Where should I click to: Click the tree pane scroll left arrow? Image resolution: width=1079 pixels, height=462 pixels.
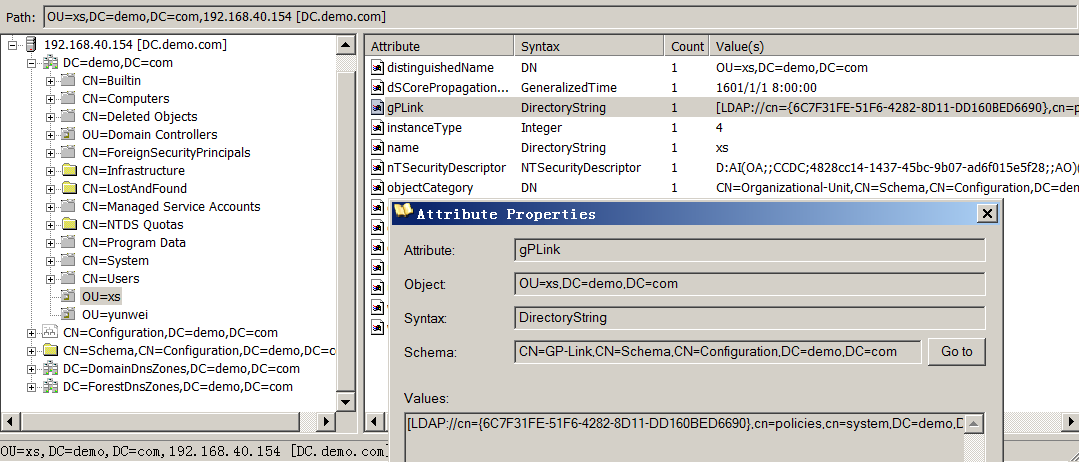point(10,421)
